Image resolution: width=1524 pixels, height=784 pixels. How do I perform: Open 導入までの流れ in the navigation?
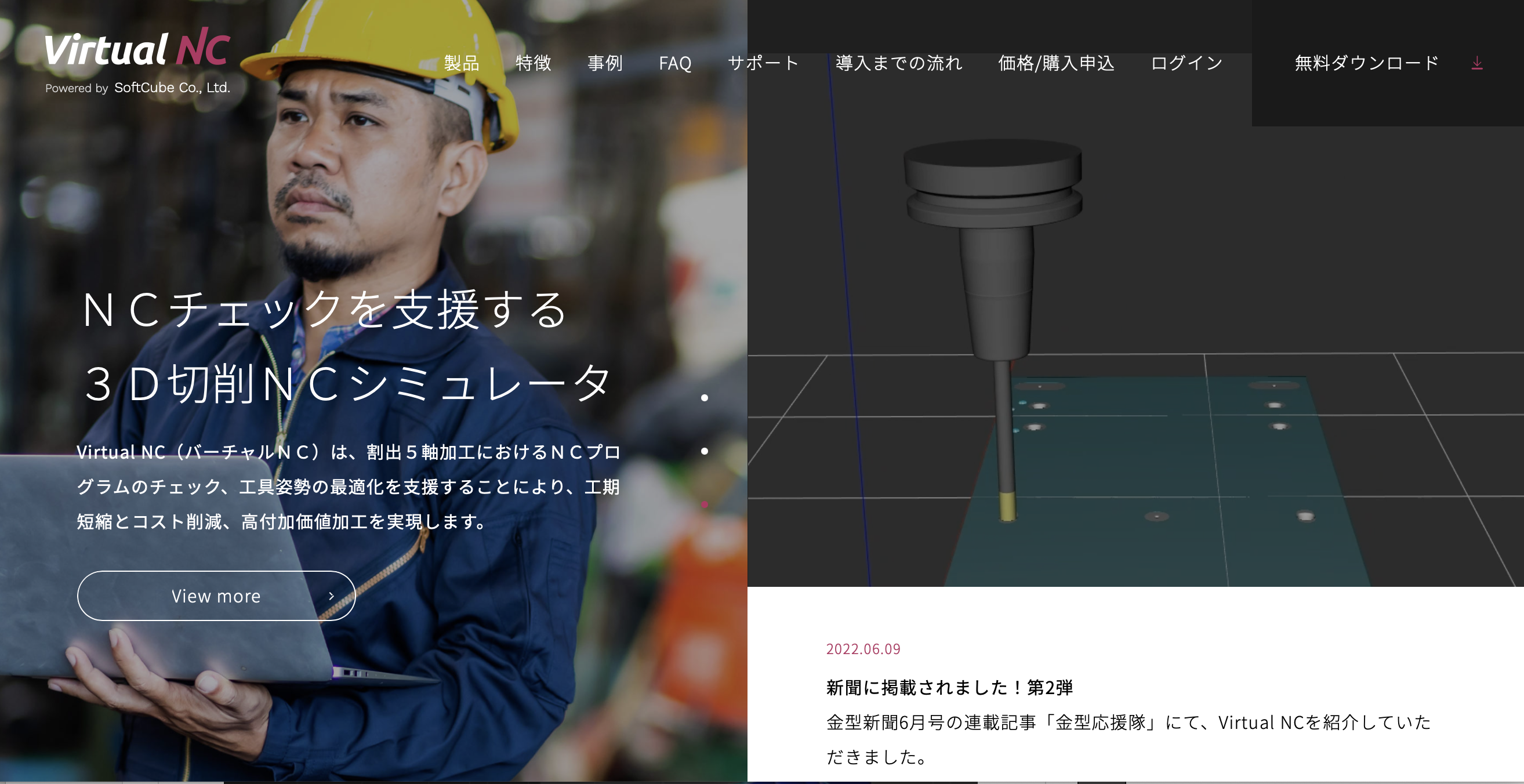[899, 63]
